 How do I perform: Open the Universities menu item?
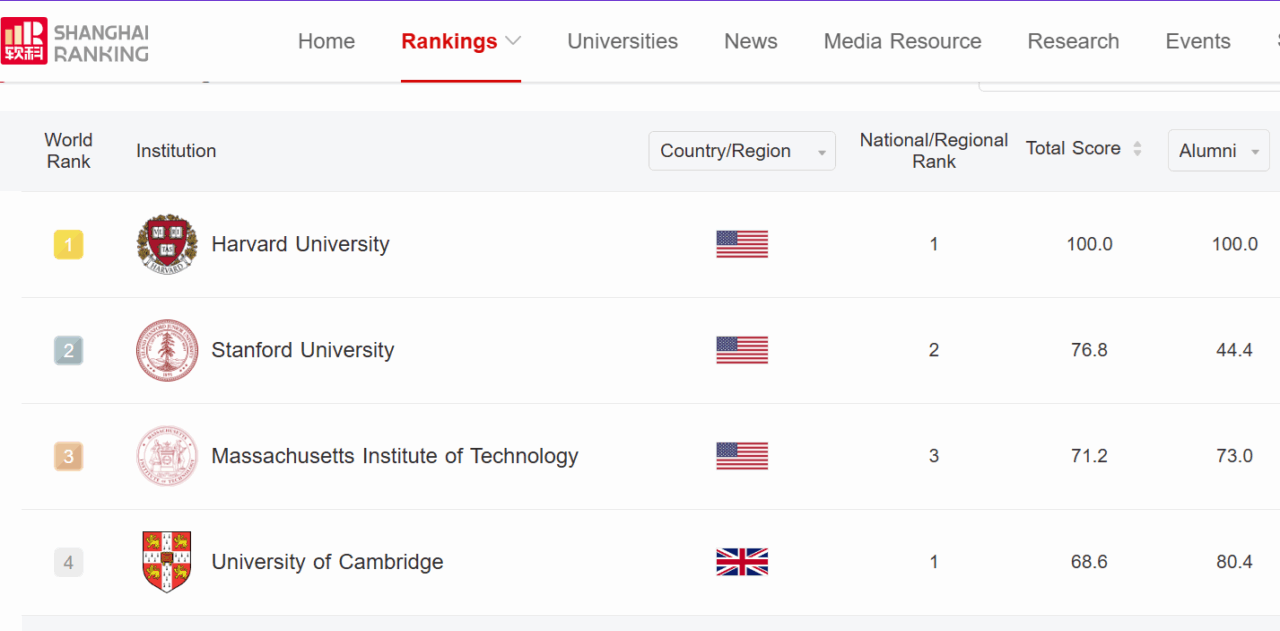point(622,41)
